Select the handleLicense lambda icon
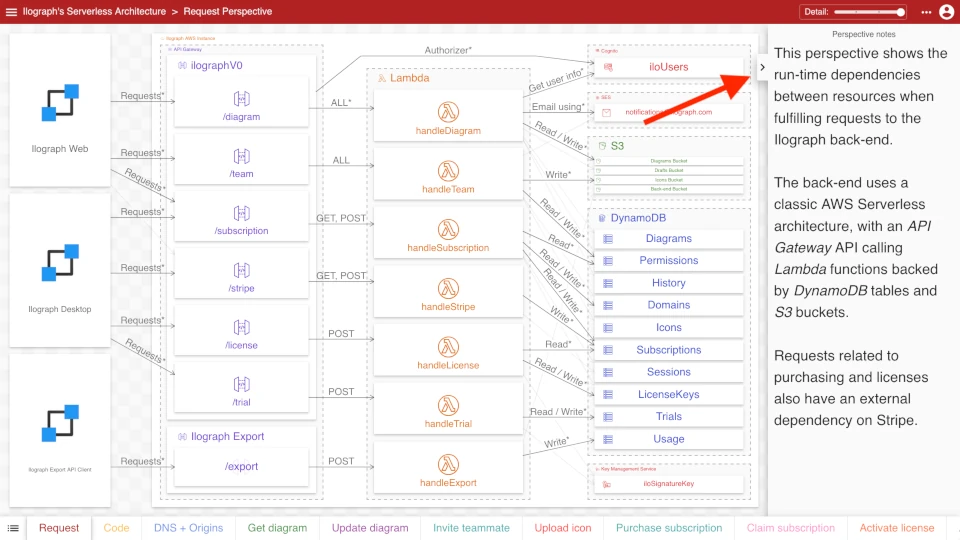 pos(448,347)
